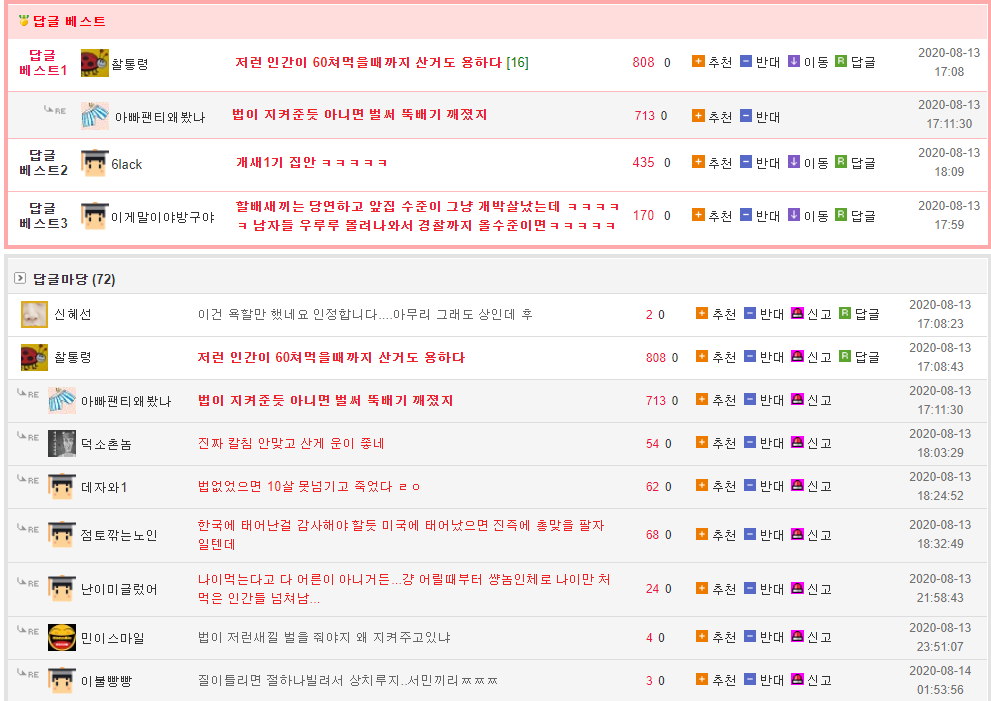Click 답글 reply icon on 신혜선's comment
Screen dimensions: 991x701
tap(845, 314)
